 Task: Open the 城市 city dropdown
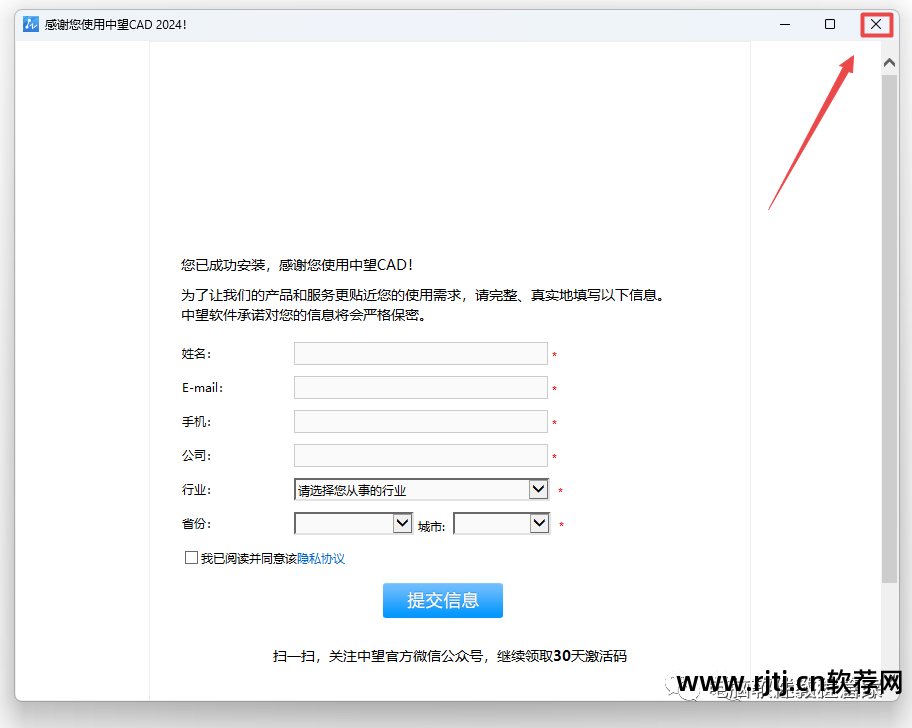point(538,523)
